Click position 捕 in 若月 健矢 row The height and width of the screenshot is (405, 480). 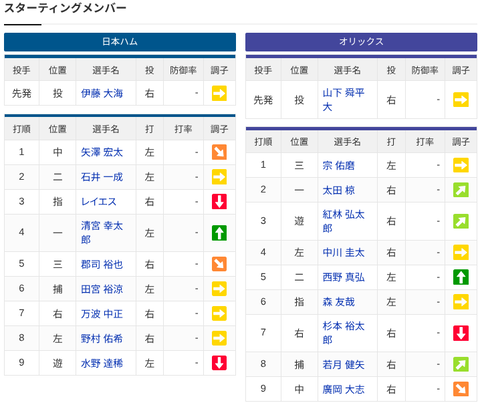pos(299,364)
